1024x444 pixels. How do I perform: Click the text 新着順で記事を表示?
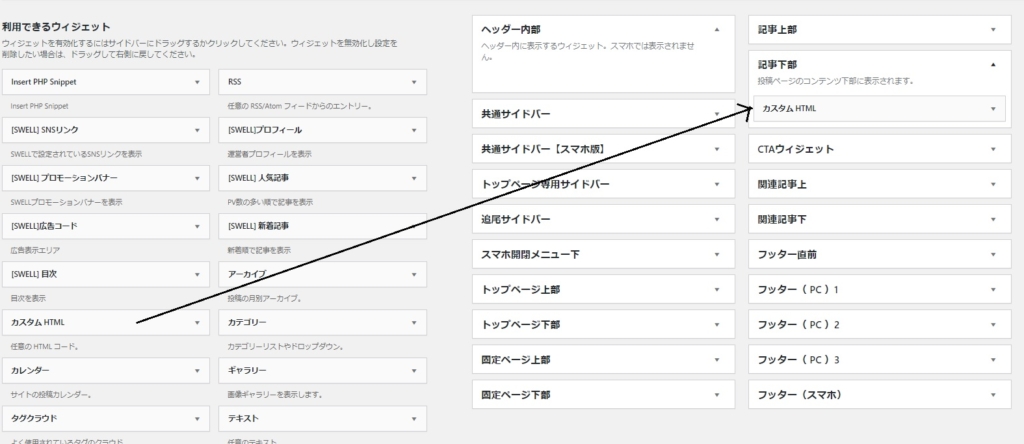coord(259,250)
